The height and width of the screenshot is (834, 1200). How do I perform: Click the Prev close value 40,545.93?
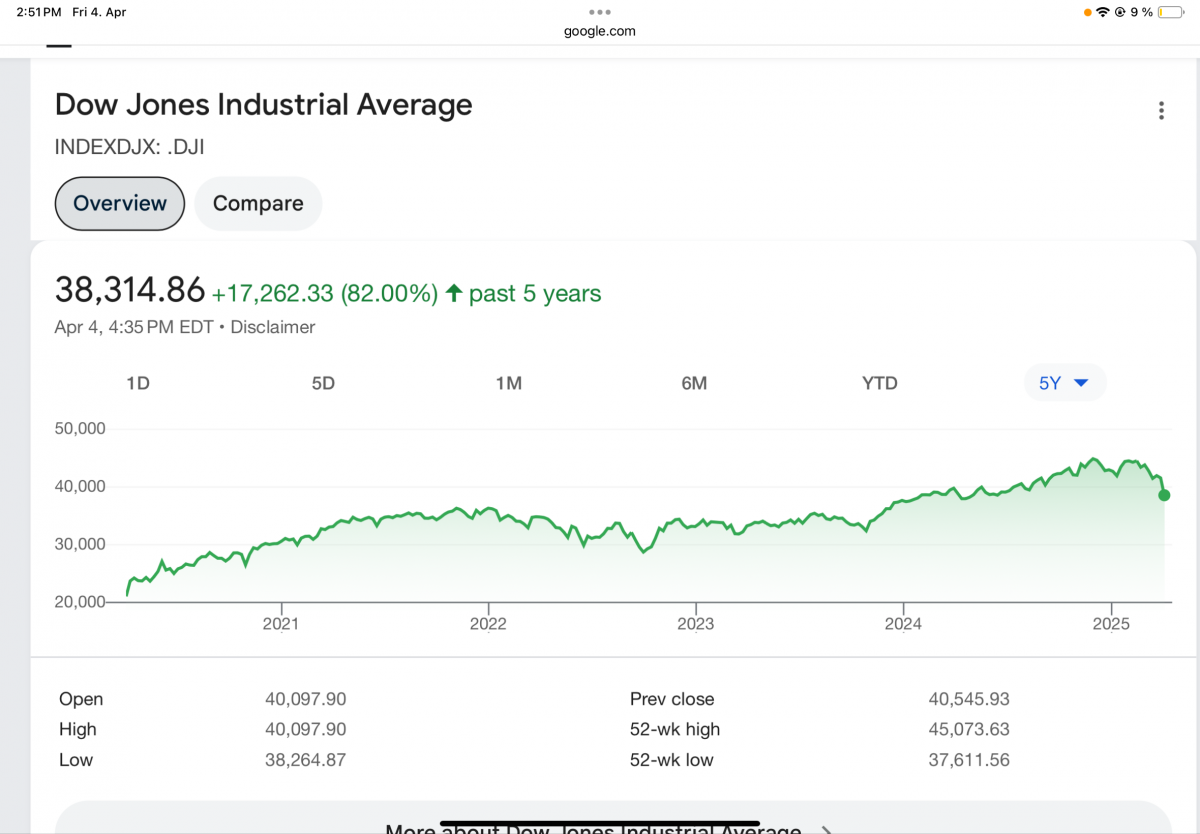click(x=969, y=699)
